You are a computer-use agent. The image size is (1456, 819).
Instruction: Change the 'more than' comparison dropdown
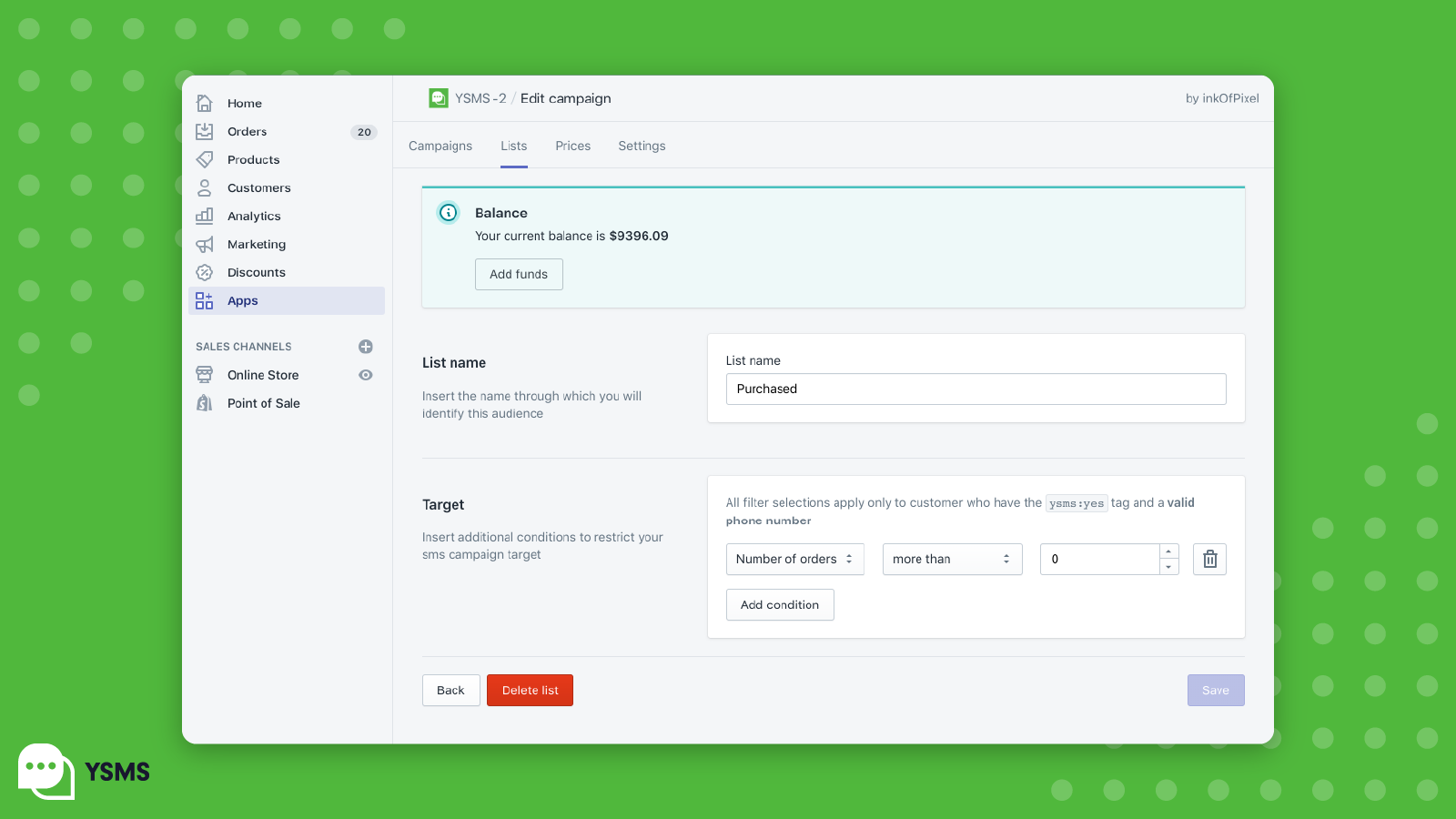(x=952, y=559)
